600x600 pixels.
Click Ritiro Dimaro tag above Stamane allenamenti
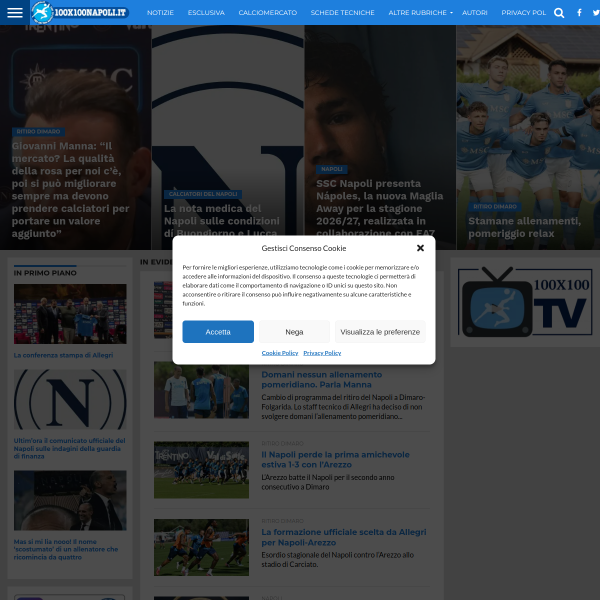point(495,207)
